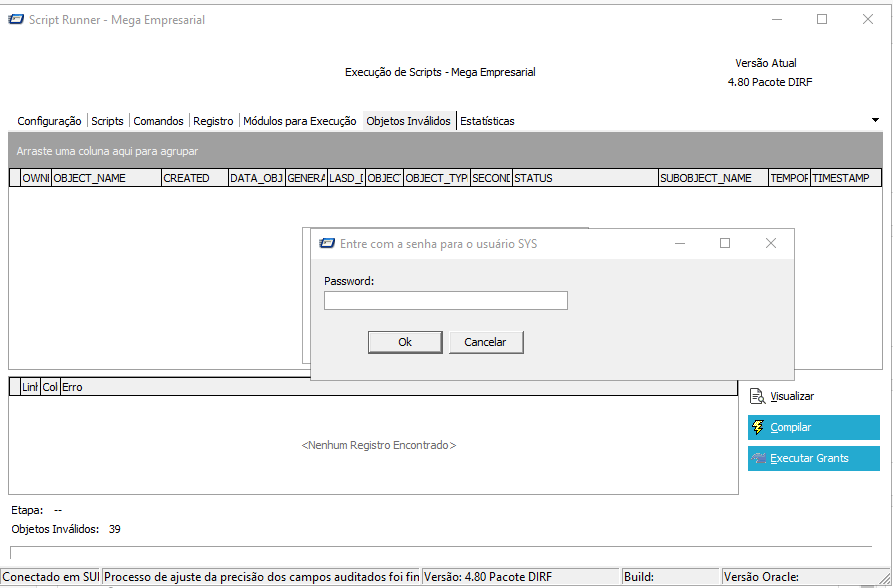The image size is (893, 588).
Task: Open the tab overflow dropdown arrow
Action: [x=875, y=120]
